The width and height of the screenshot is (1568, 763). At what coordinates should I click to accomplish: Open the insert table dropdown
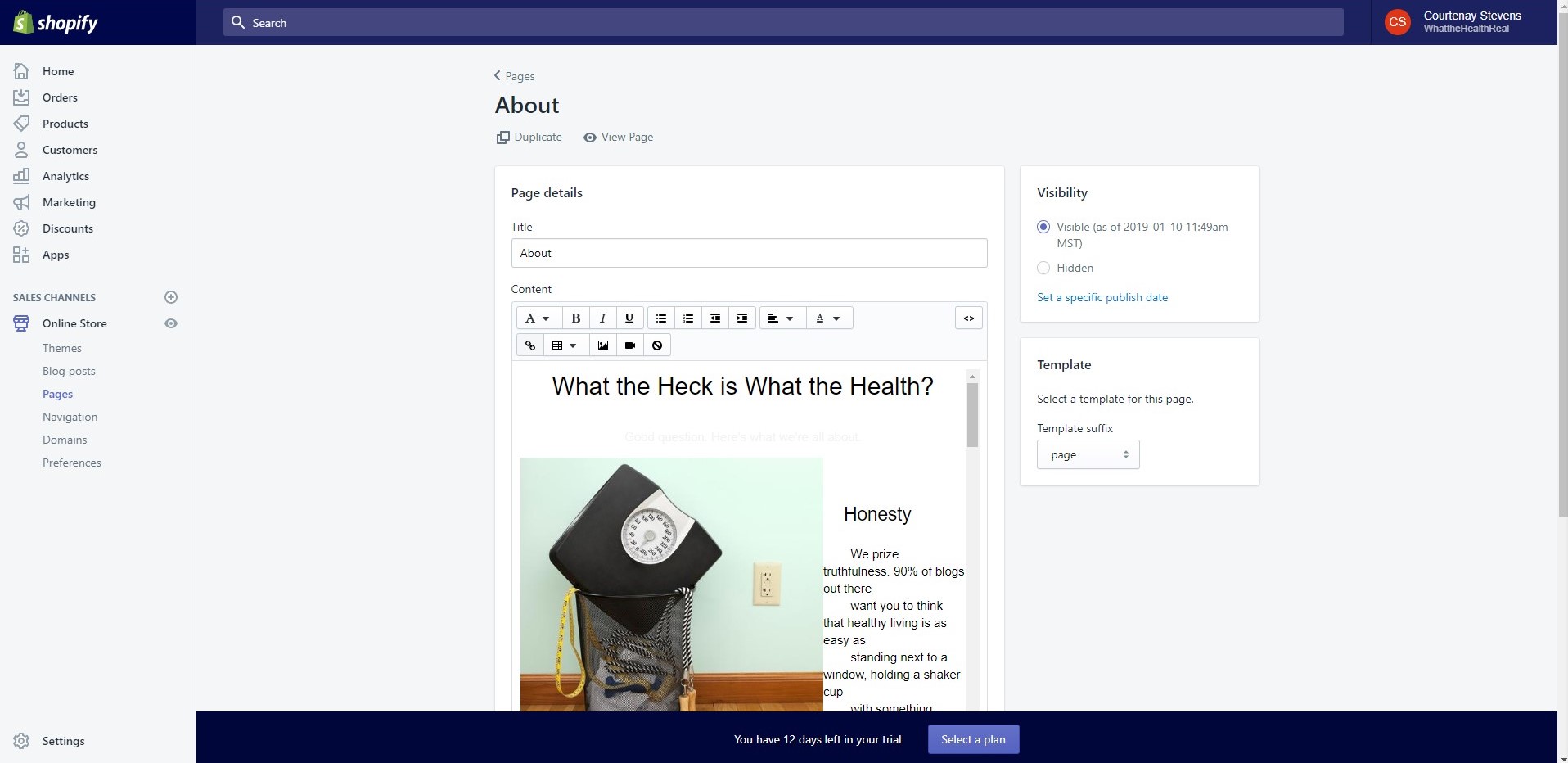click(565, 345)
